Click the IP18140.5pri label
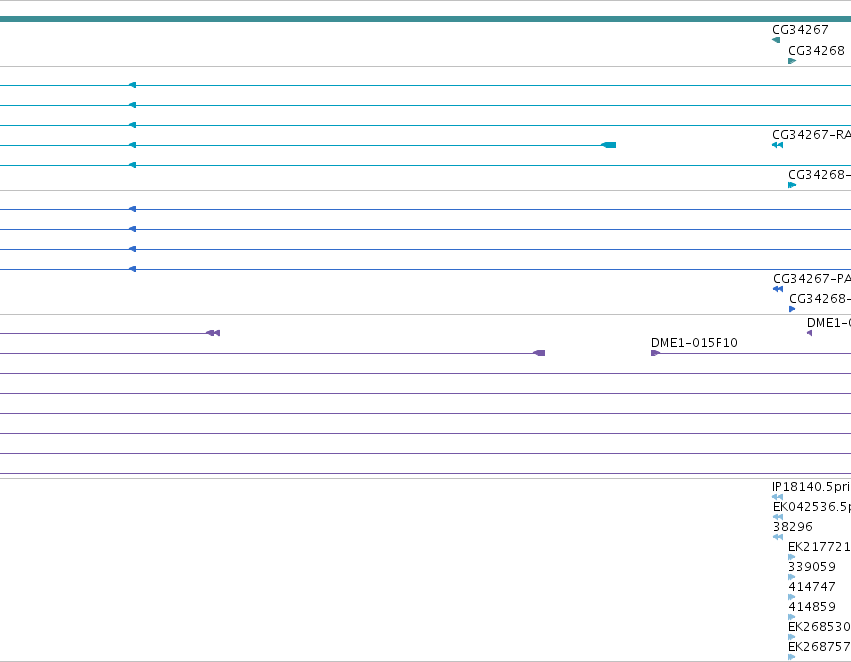 811,486
